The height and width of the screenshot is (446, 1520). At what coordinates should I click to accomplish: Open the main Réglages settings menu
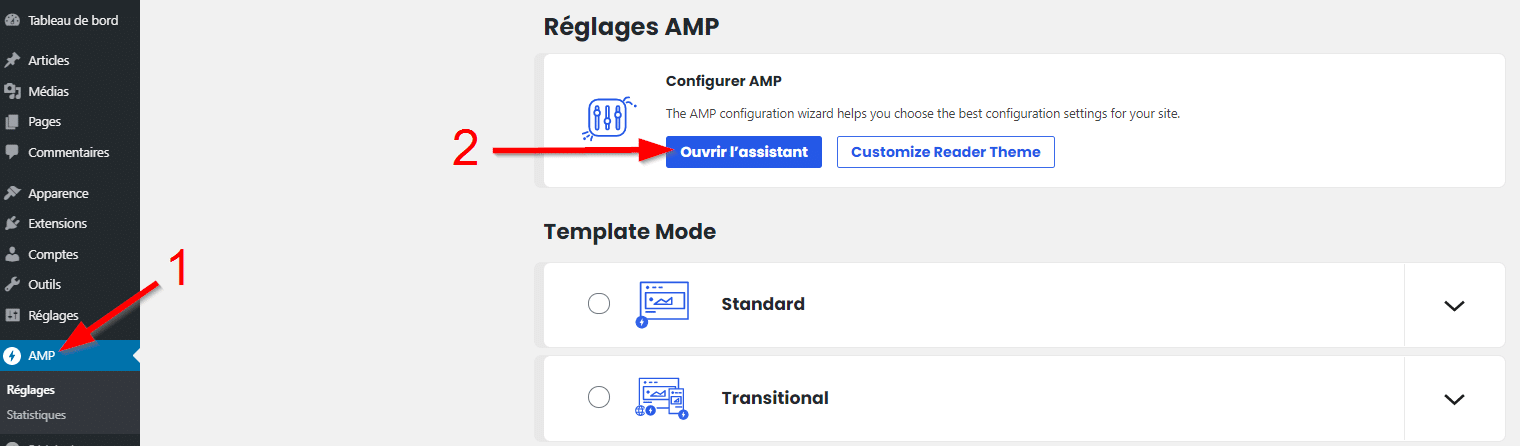pos(53,316)
